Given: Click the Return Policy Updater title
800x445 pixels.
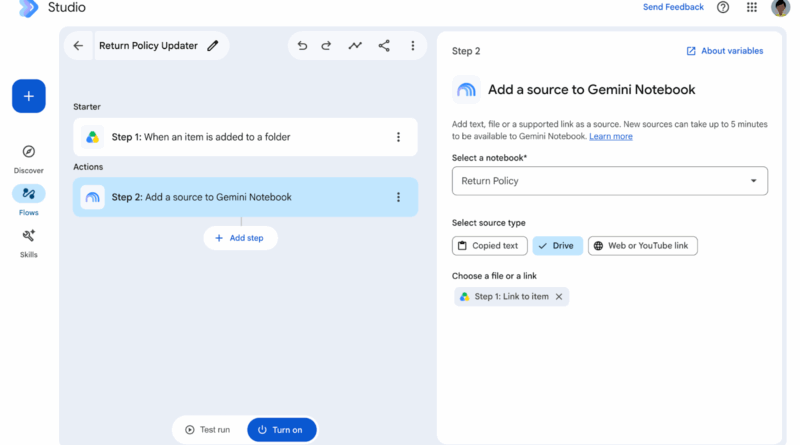Looking at the screenshot, I should click(x=148, y=45).
